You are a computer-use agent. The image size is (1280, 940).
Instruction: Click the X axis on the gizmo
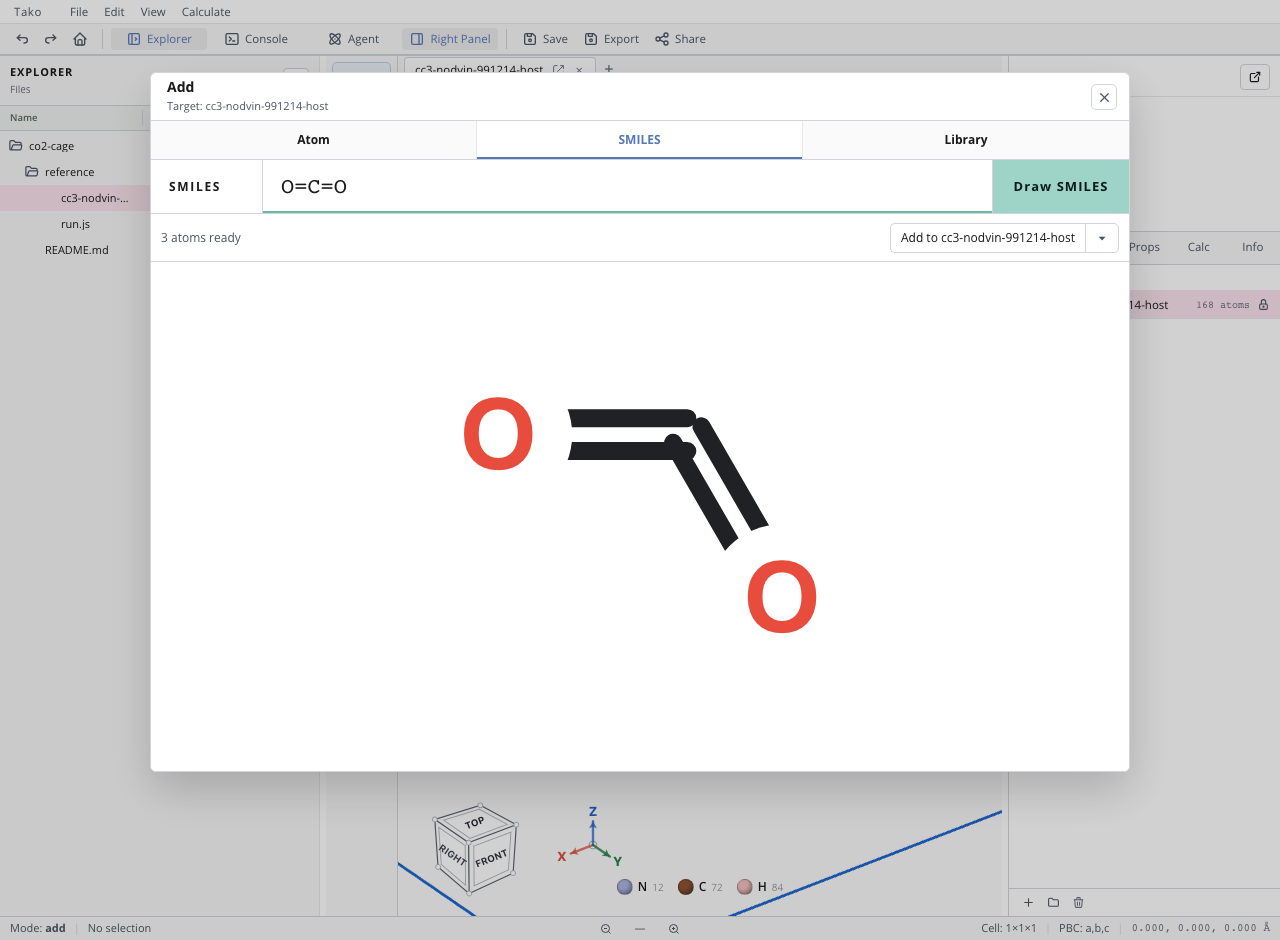click(x=562, y=856)
